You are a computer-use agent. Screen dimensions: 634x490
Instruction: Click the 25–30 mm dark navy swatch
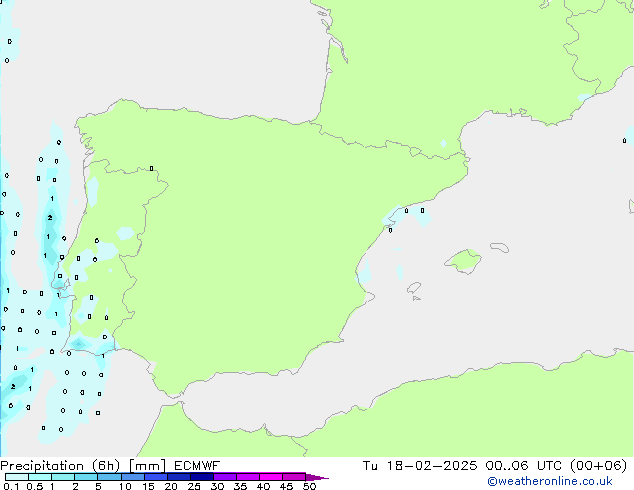click(202, 477)
